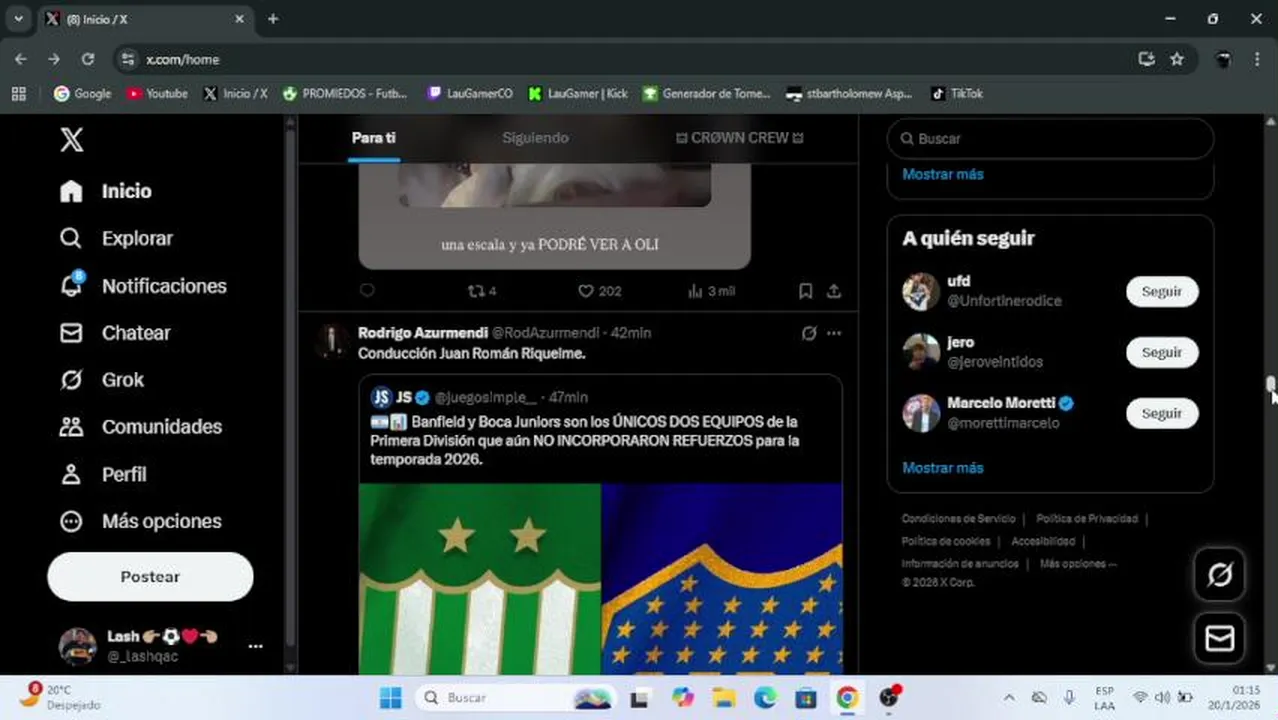Follow the jero account

pyautogui.click(x=1162, y=353)
